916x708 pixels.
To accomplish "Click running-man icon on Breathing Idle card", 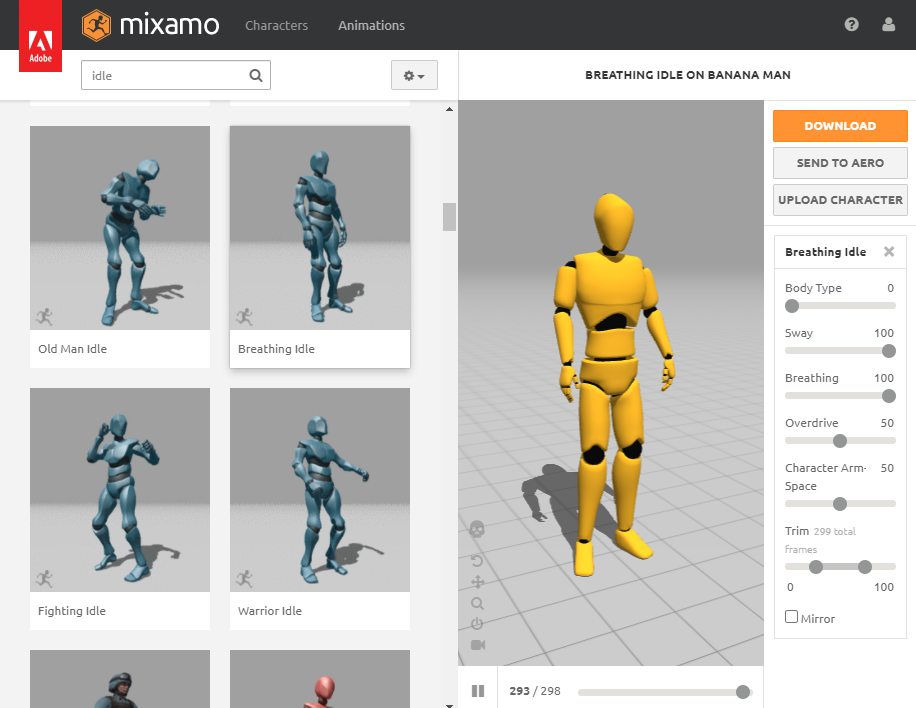I will pyautogui.click(x=244, y=317).
